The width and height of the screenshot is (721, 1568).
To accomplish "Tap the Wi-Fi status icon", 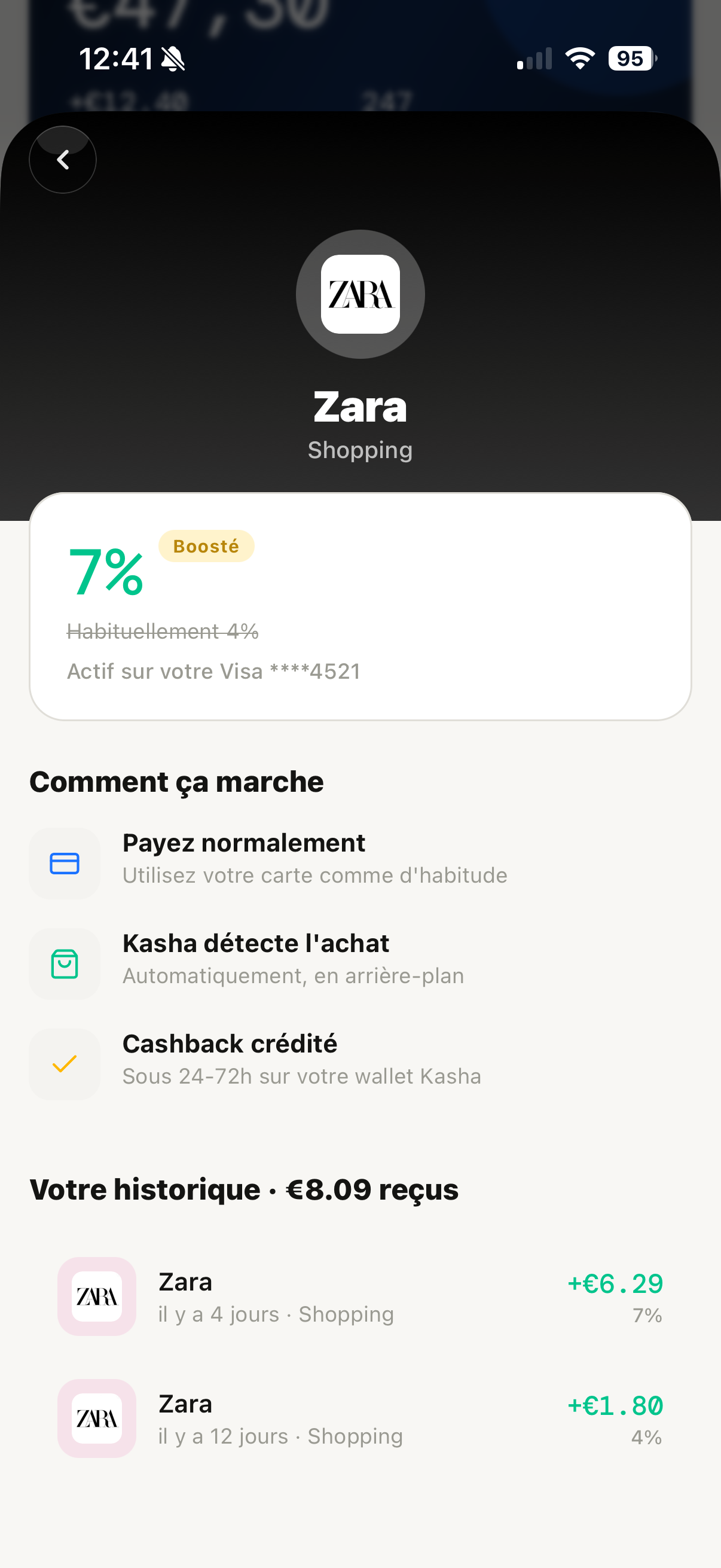I will [580, 59].
